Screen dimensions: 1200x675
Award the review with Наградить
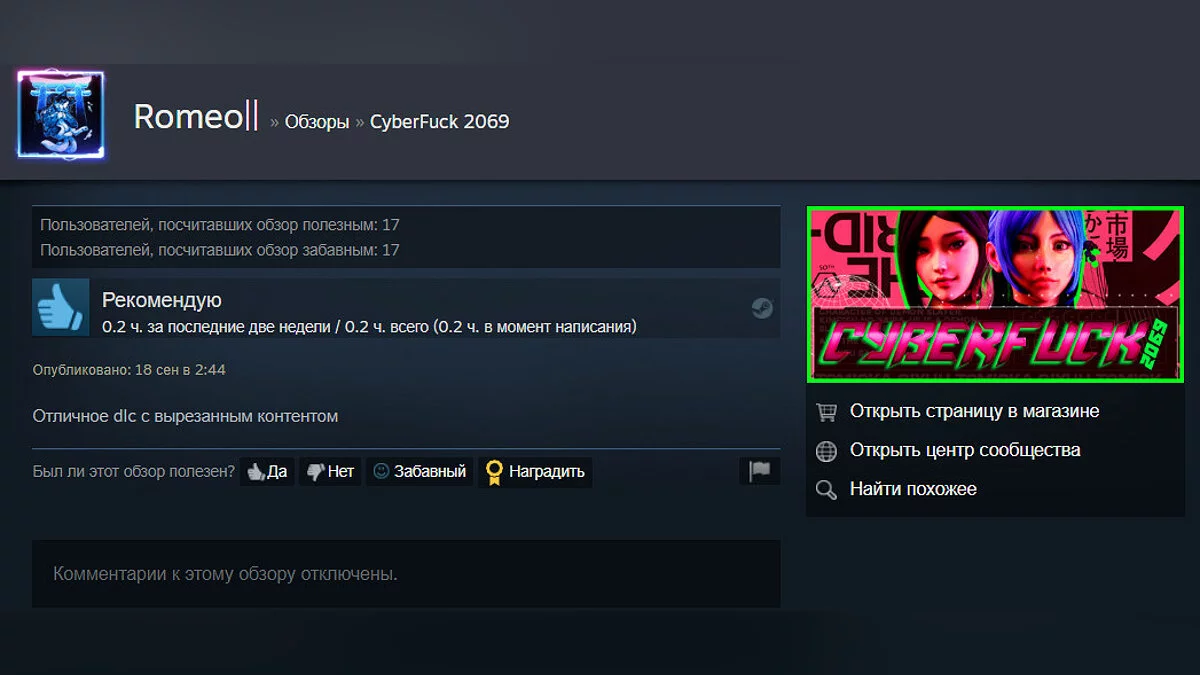[x=535, y=471]
